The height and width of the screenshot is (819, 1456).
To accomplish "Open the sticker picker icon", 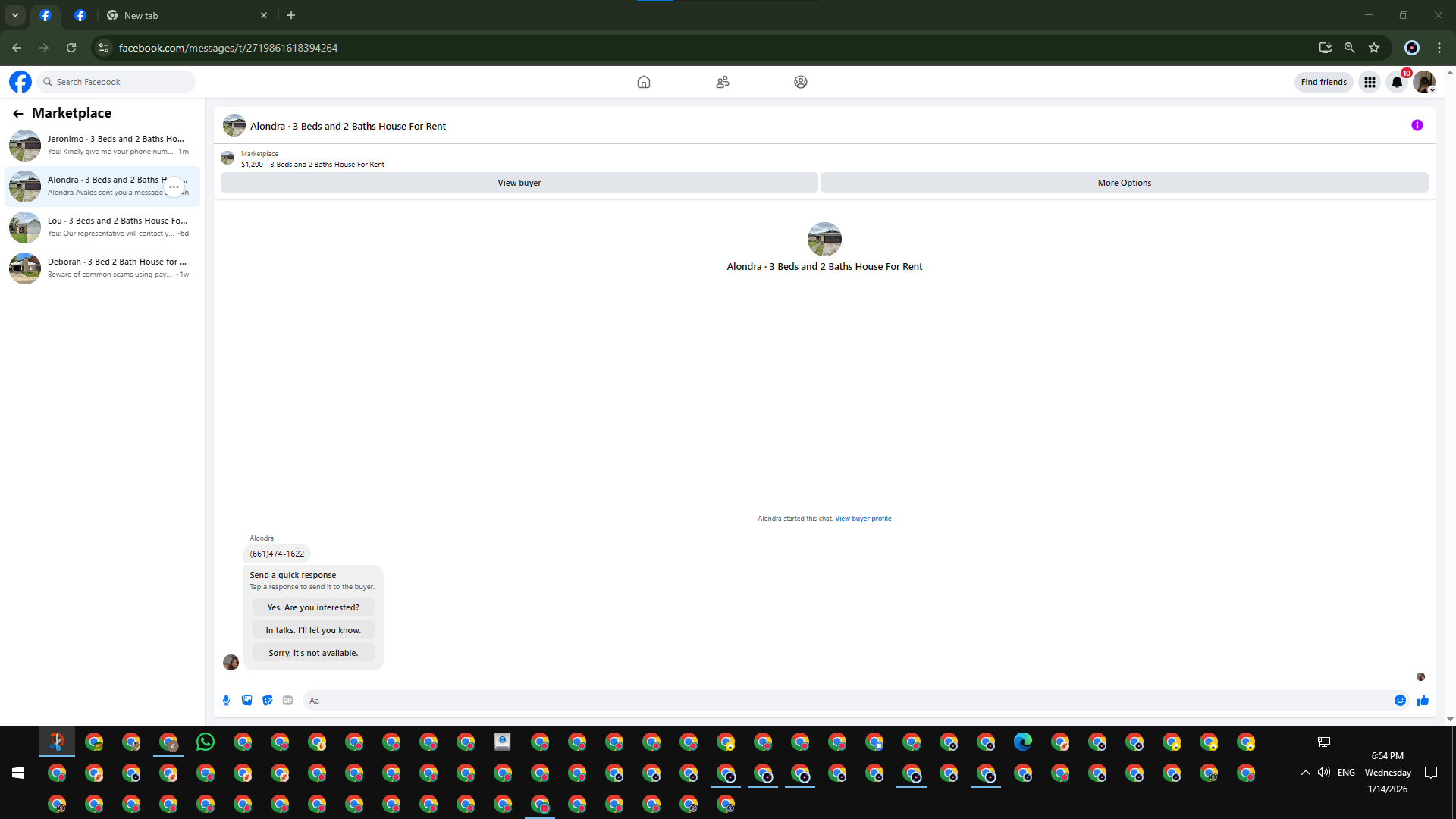I will (x=267, y=701).
